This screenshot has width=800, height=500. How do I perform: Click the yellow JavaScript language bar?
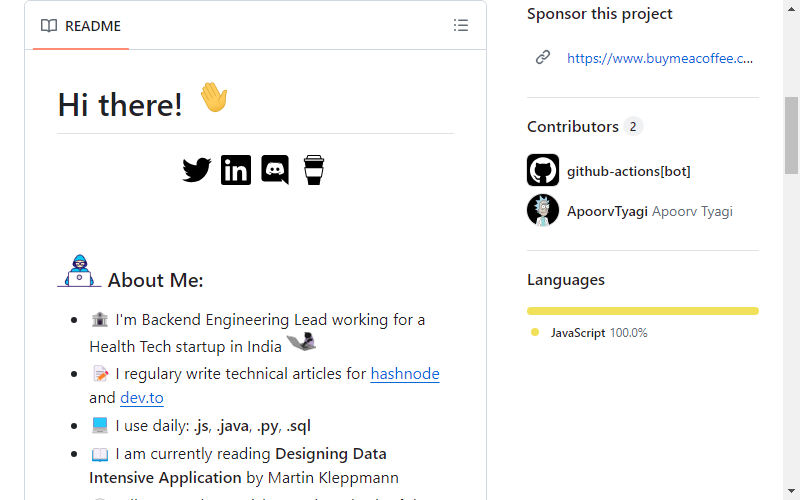pos(643,311)
